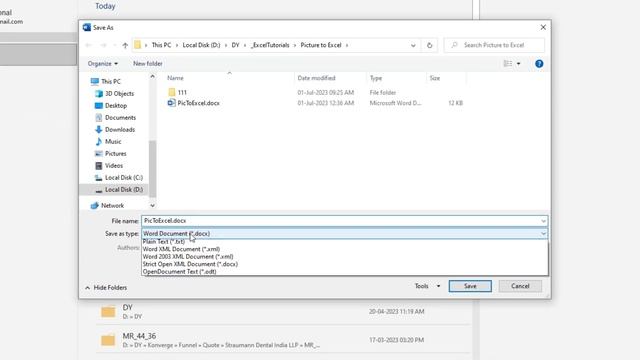Image resolution: width=640 pixels, height=360 pixels.
Task: Click the blue help icon
Action: pos(539,64)
